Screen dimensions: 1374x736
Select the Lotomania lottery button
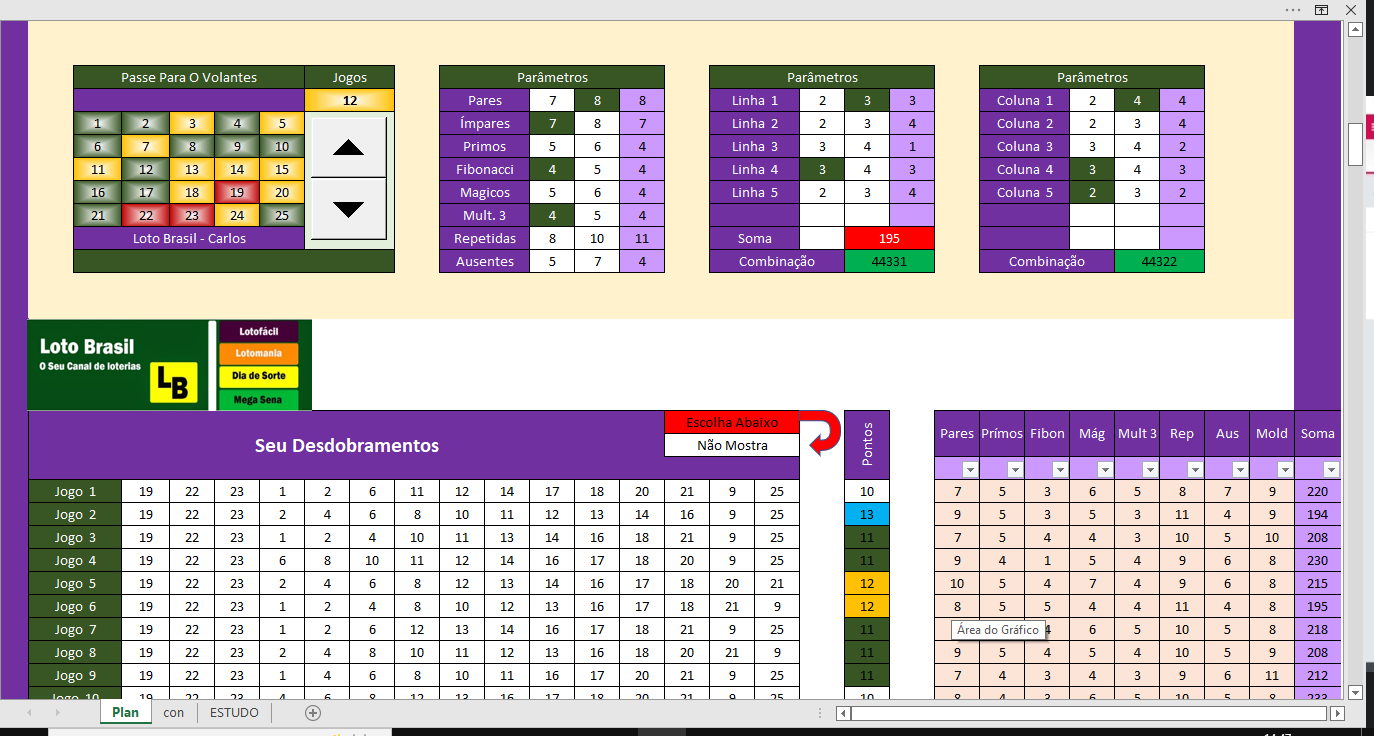click(258, 354)
